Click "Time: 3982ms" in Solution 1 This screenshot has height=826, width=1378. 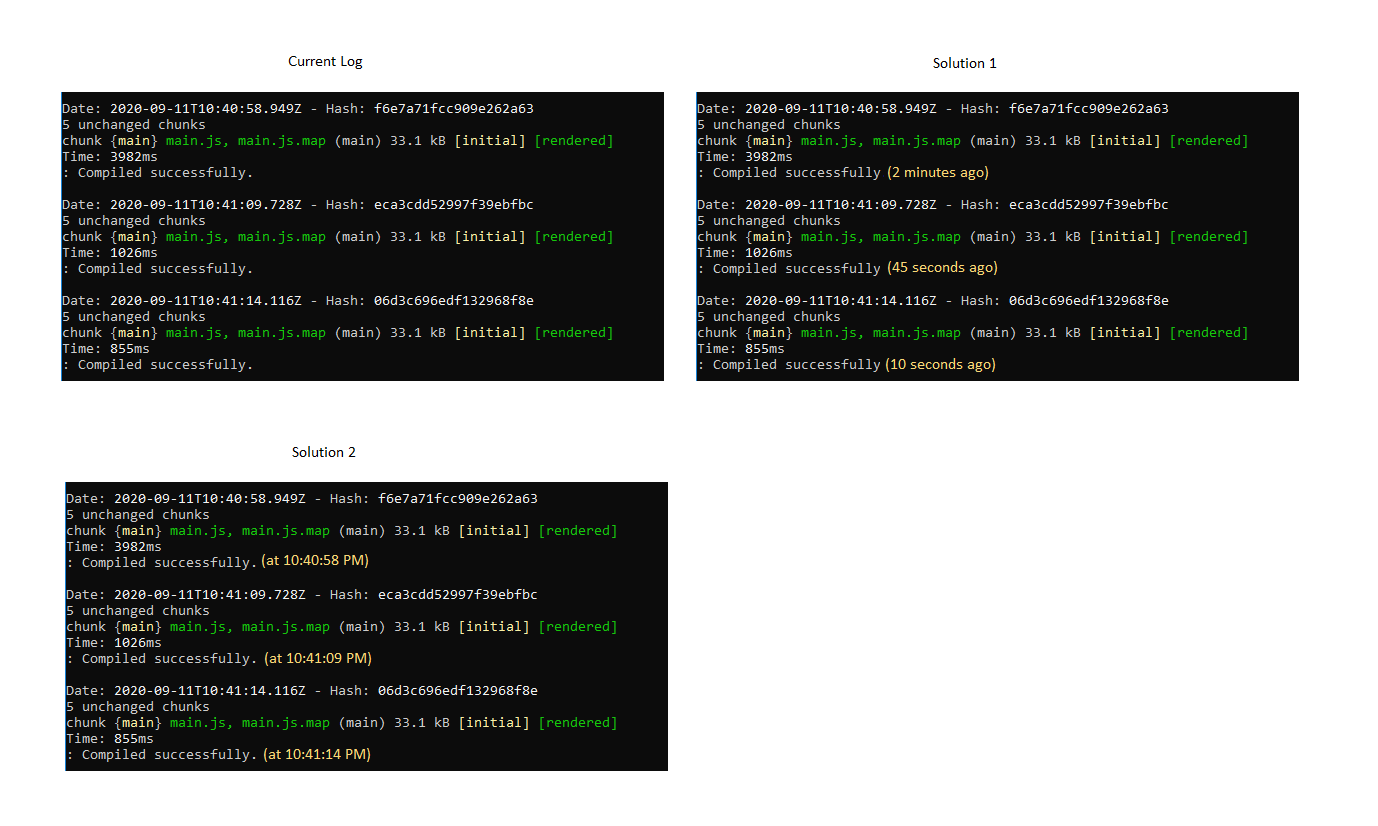coord(745,156)
